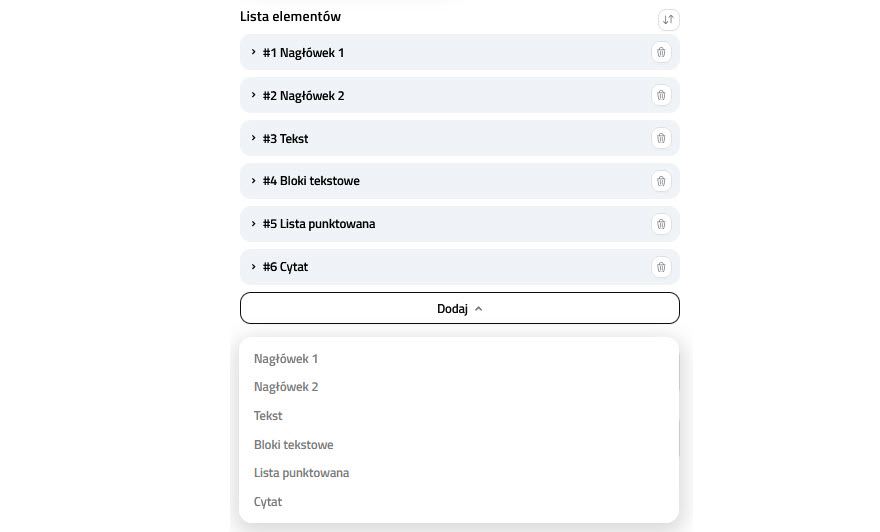Select Tekst in the Dodaj menu
The height and width of the screenshot is (532, 880).
coord(268,416)
